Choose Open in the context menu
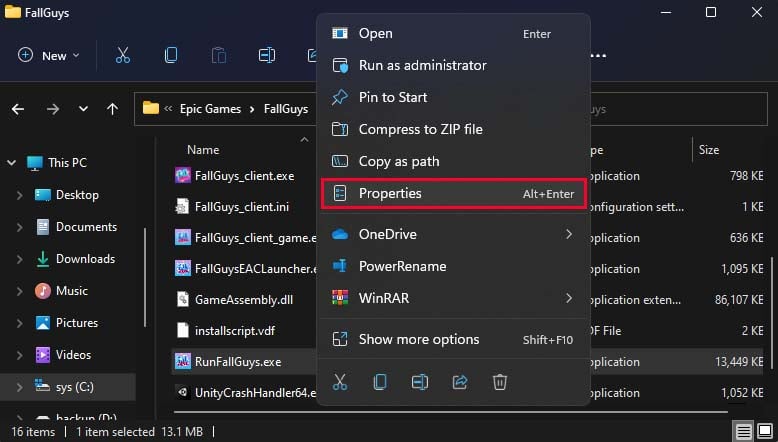Image resolution: width=778 pixels, height=442 pixels. 453,33
